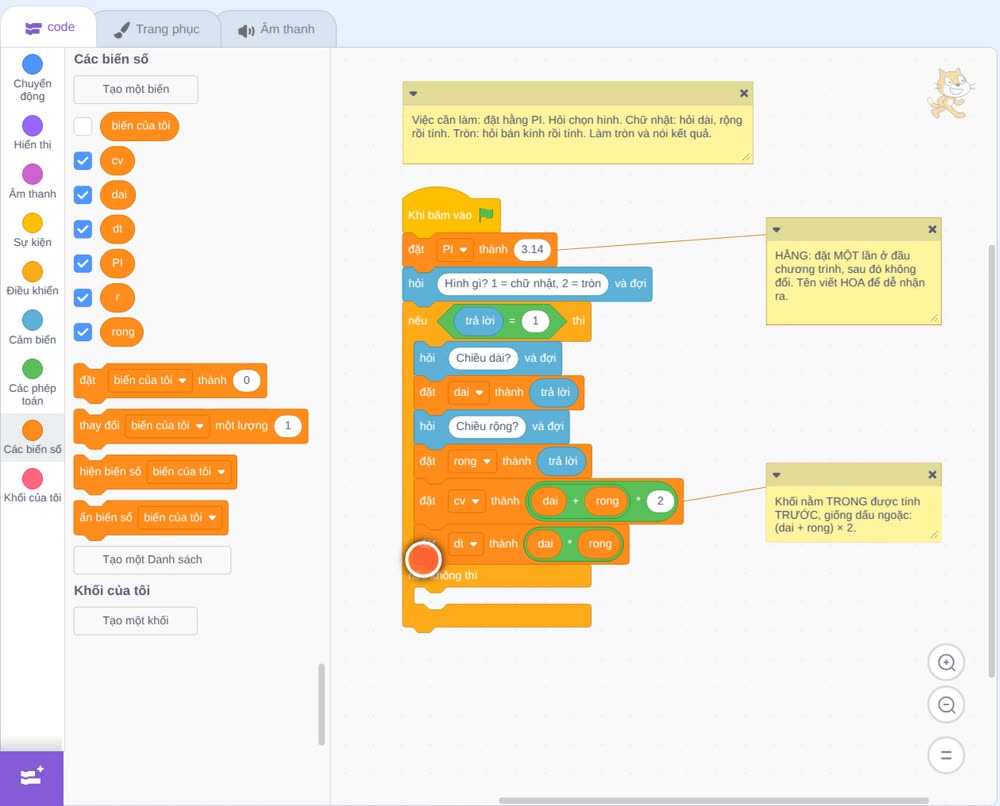Reset workspace zoom to default

click(946, 755)
